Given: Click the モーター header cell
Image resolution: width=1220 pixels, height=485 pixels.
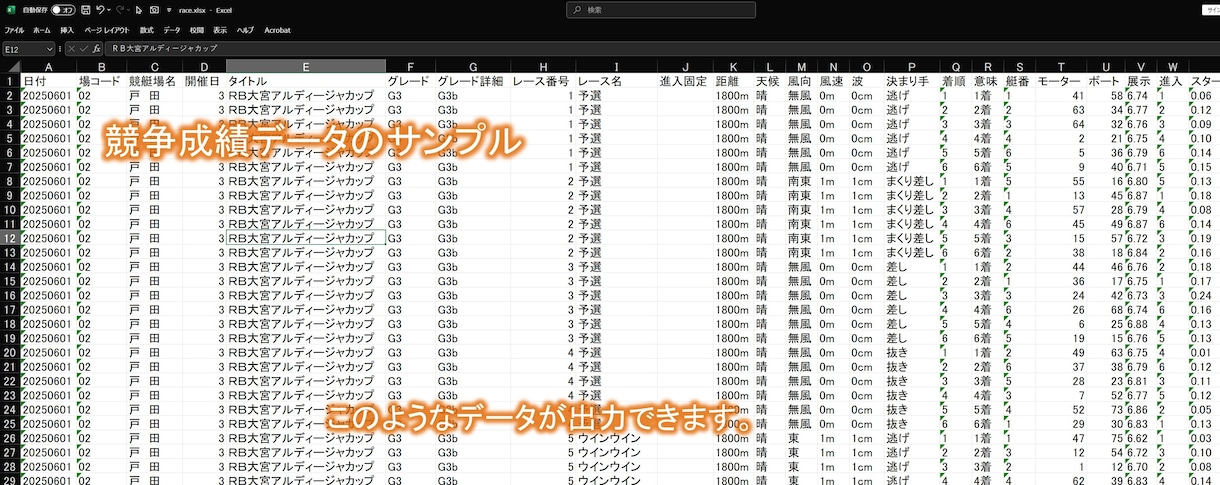Looking at the screenshot, I should click(1061, 81).
